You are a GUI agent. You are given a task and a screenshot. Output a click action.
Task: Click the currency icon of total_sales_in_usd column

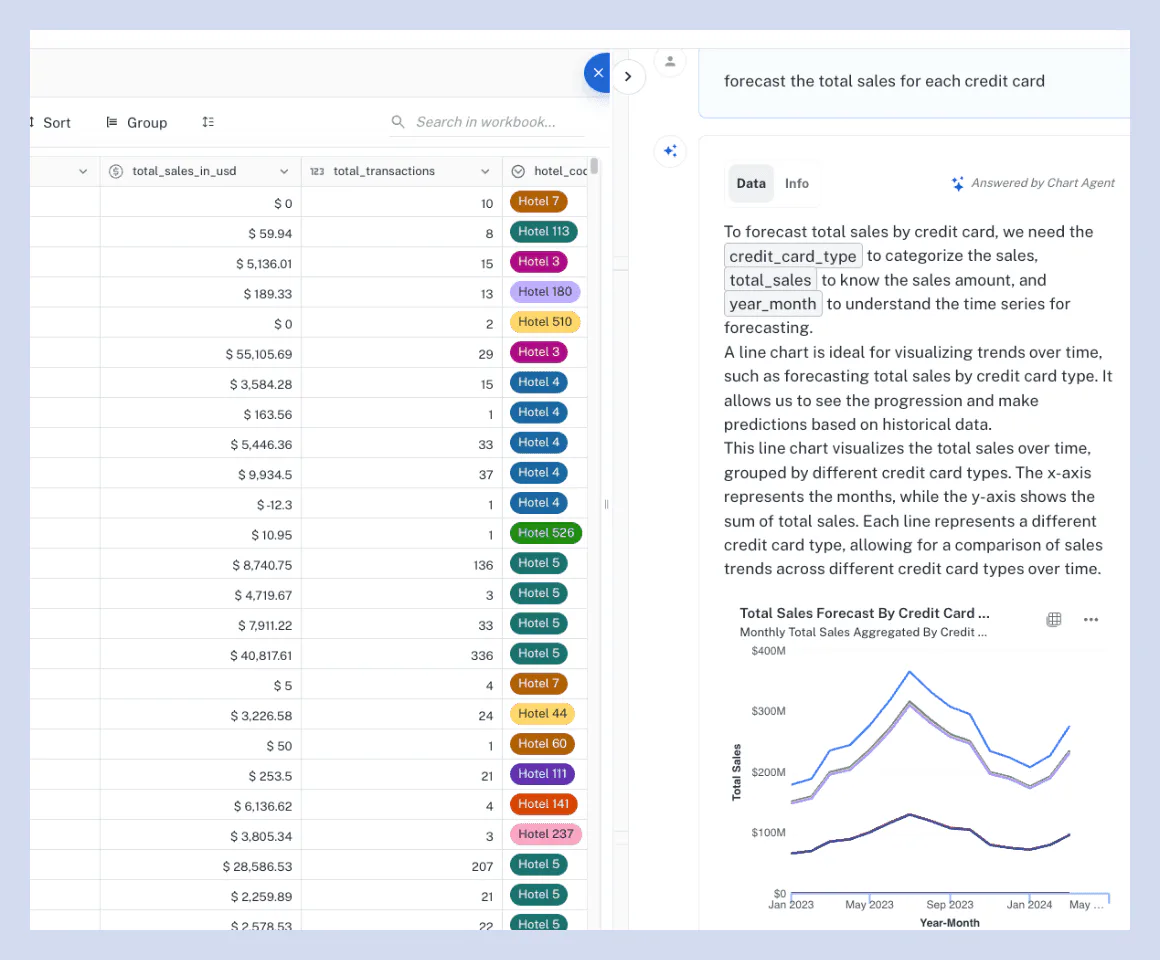click(115, 171)
